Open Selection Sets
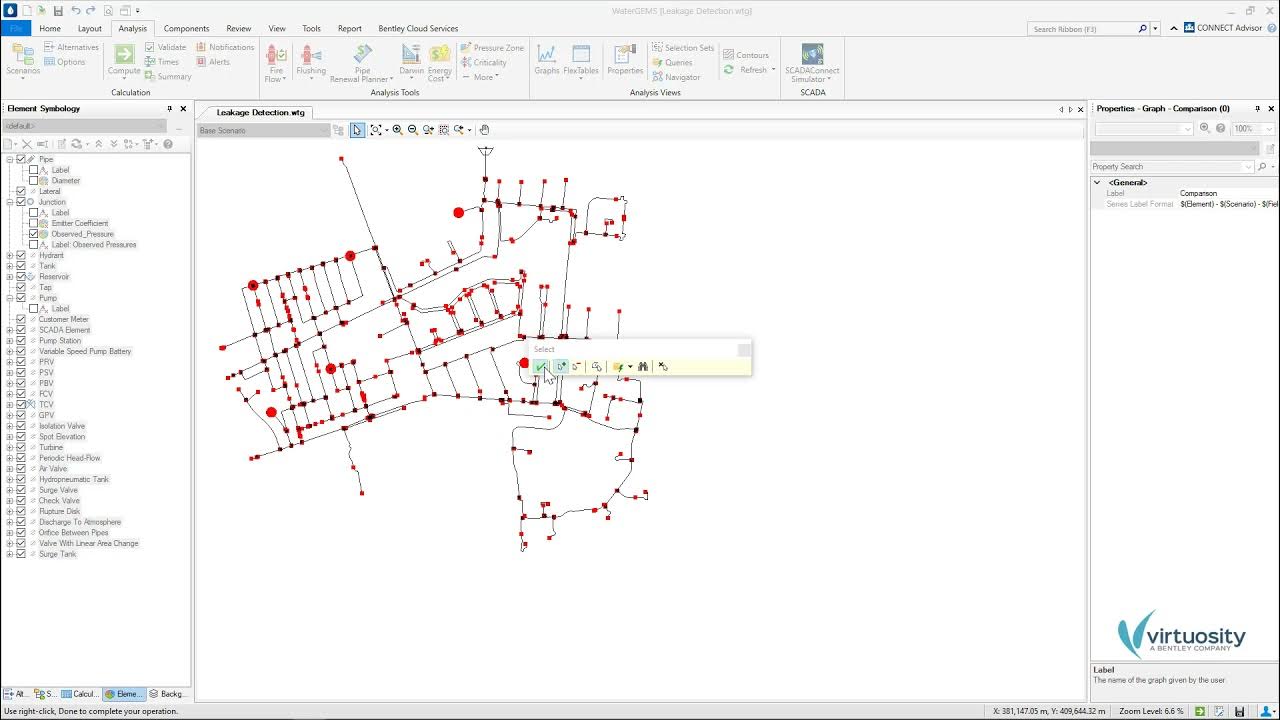Screen dimensions: 1280x720 [x=683, y=47]
